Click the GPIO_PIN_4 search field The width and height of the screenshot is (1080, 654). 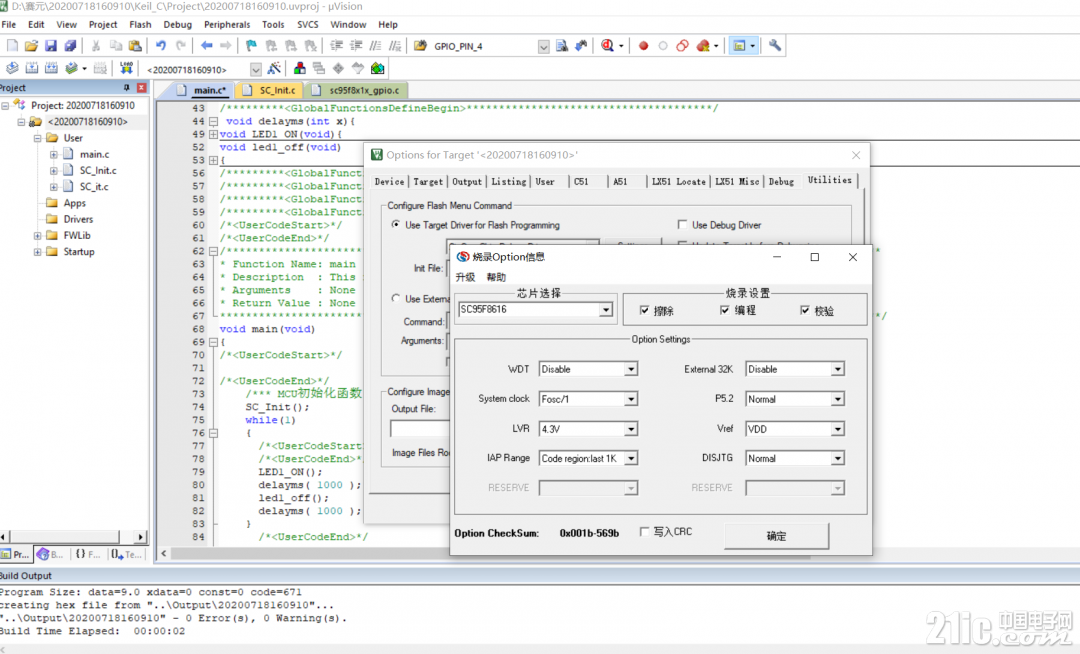(485, 47)
